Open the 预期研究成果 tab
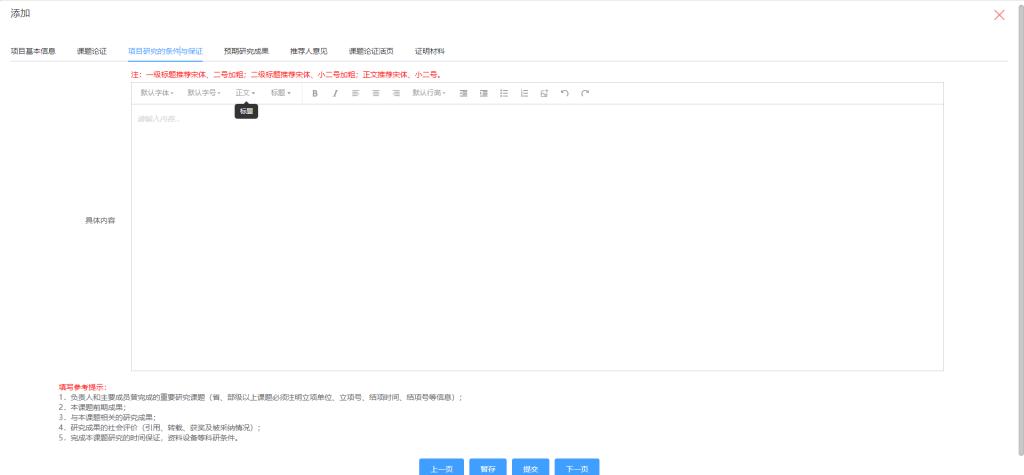The image size is (1024, 475). coord(246,50)
